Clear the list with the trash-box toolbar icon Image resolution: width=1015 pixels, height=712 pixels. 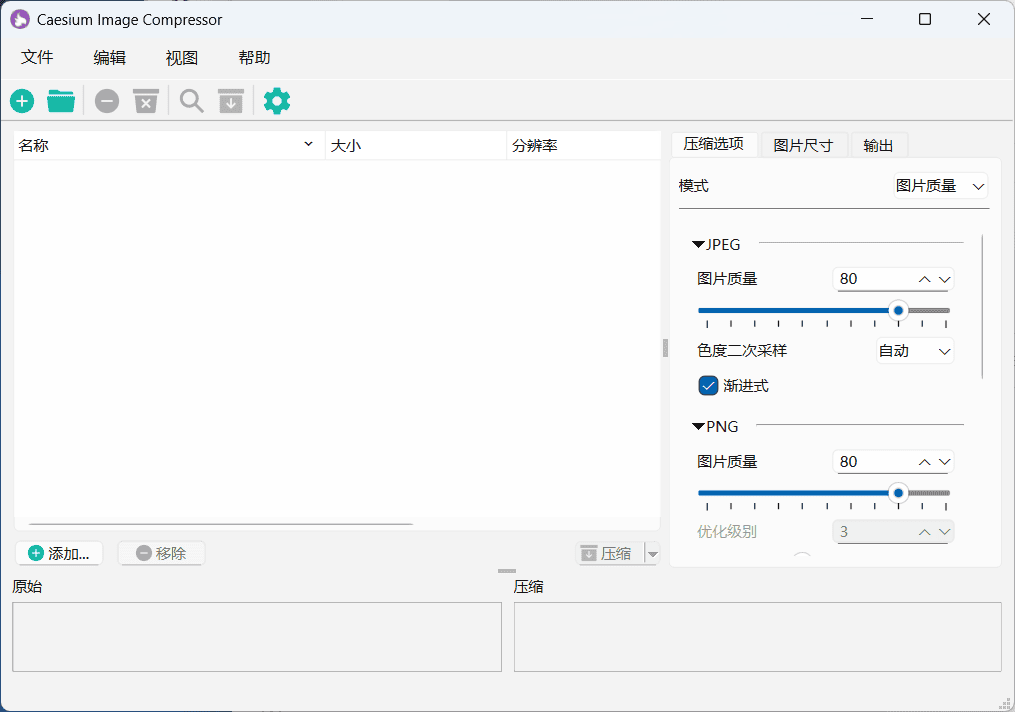click(x=146, y=101)
